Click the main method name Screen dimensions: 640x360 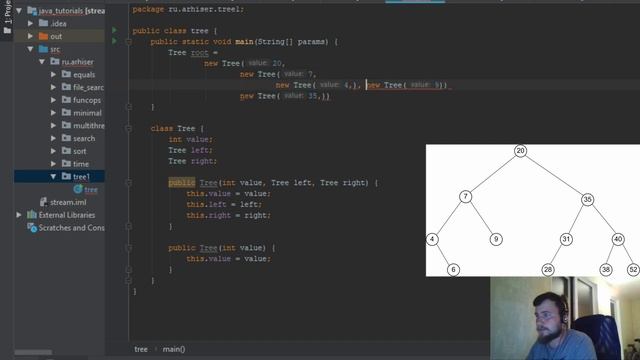coord(244,42)
